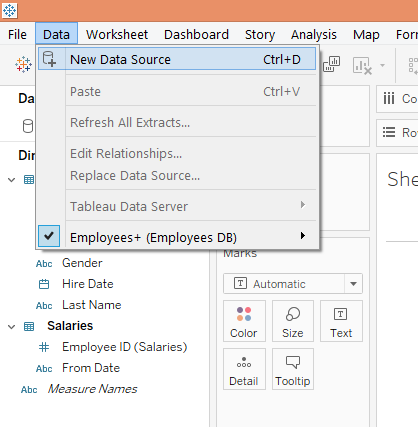Click the Abc icon next to Gender

point(44,264)
